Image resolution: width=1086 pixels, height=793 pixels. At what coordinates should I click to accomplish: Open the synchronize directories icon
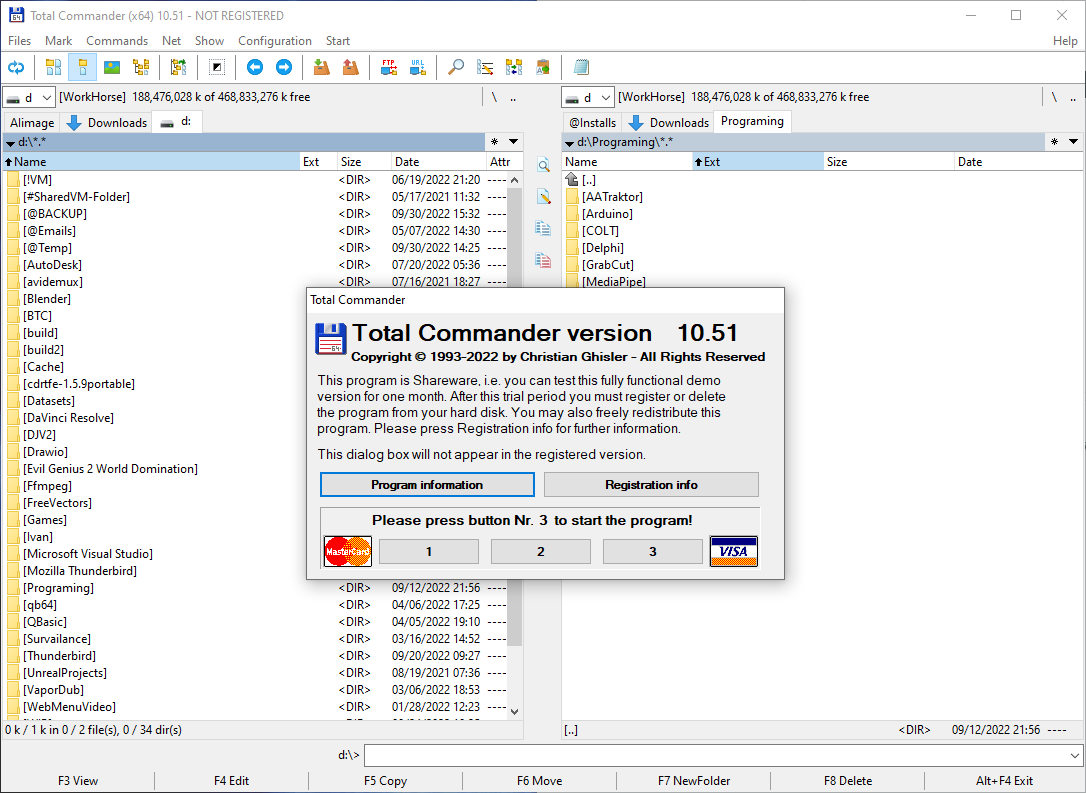click(514, 67)
